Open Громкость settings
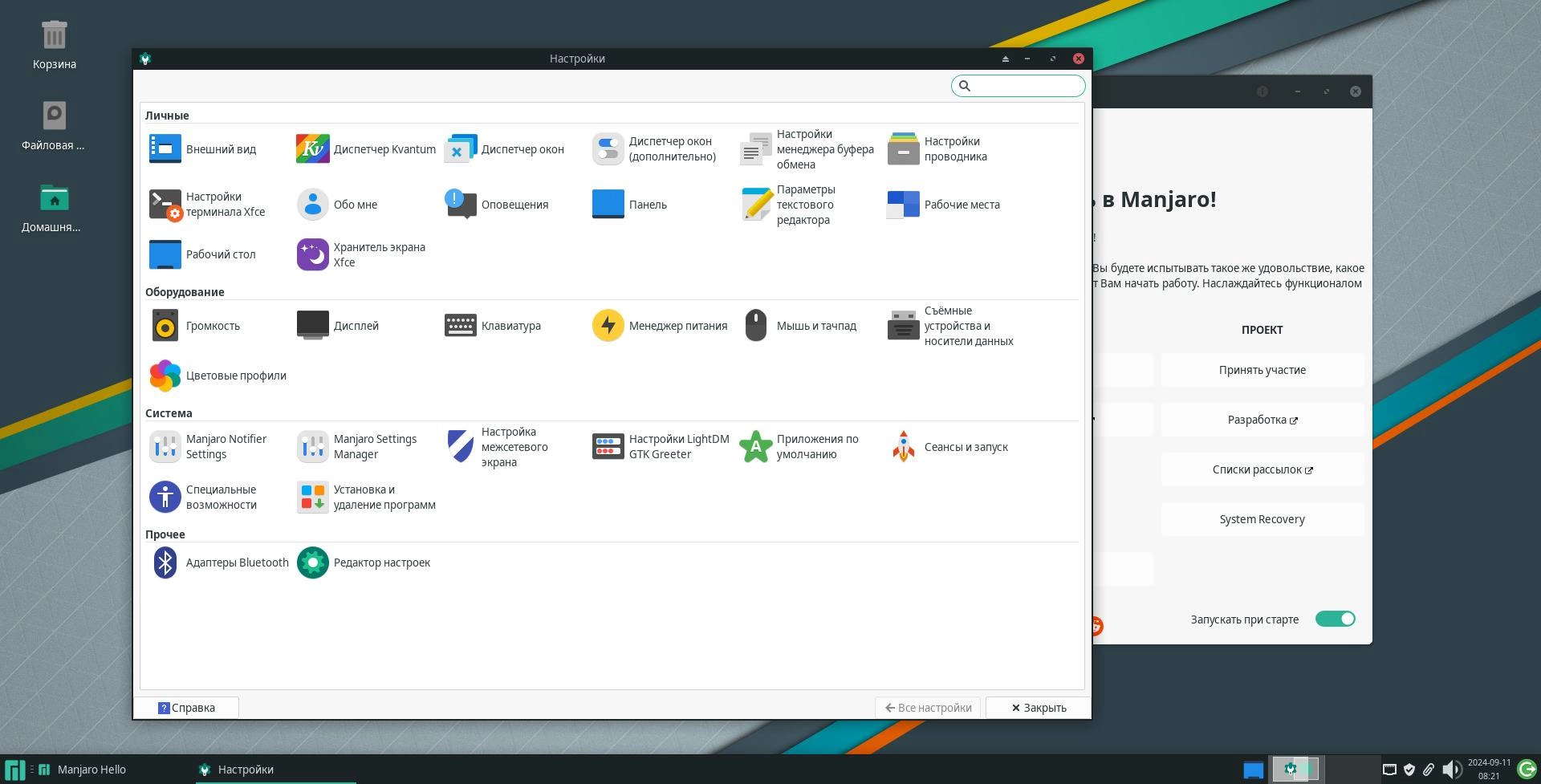 [x=195, y=326]
